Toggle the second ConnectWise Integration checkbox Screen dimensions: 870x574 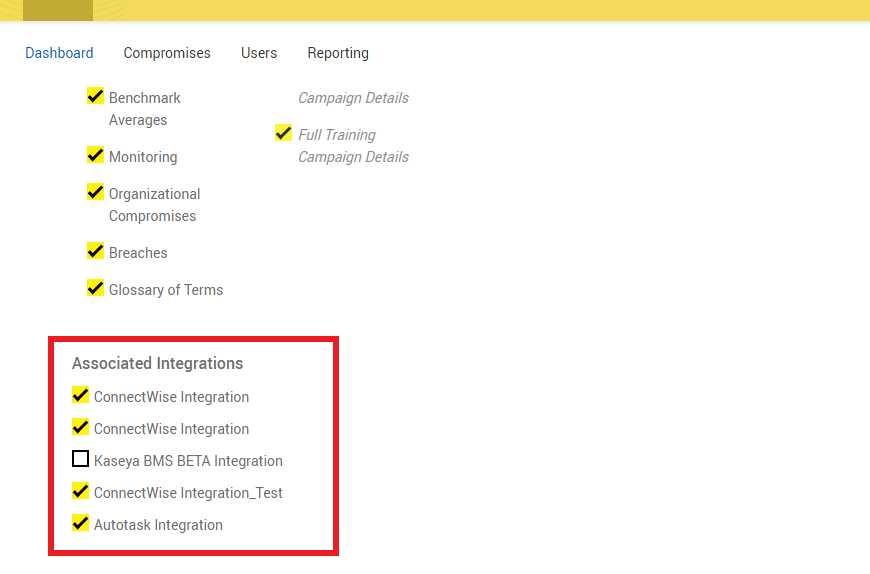pyautogui.click(x=81, y=428)
